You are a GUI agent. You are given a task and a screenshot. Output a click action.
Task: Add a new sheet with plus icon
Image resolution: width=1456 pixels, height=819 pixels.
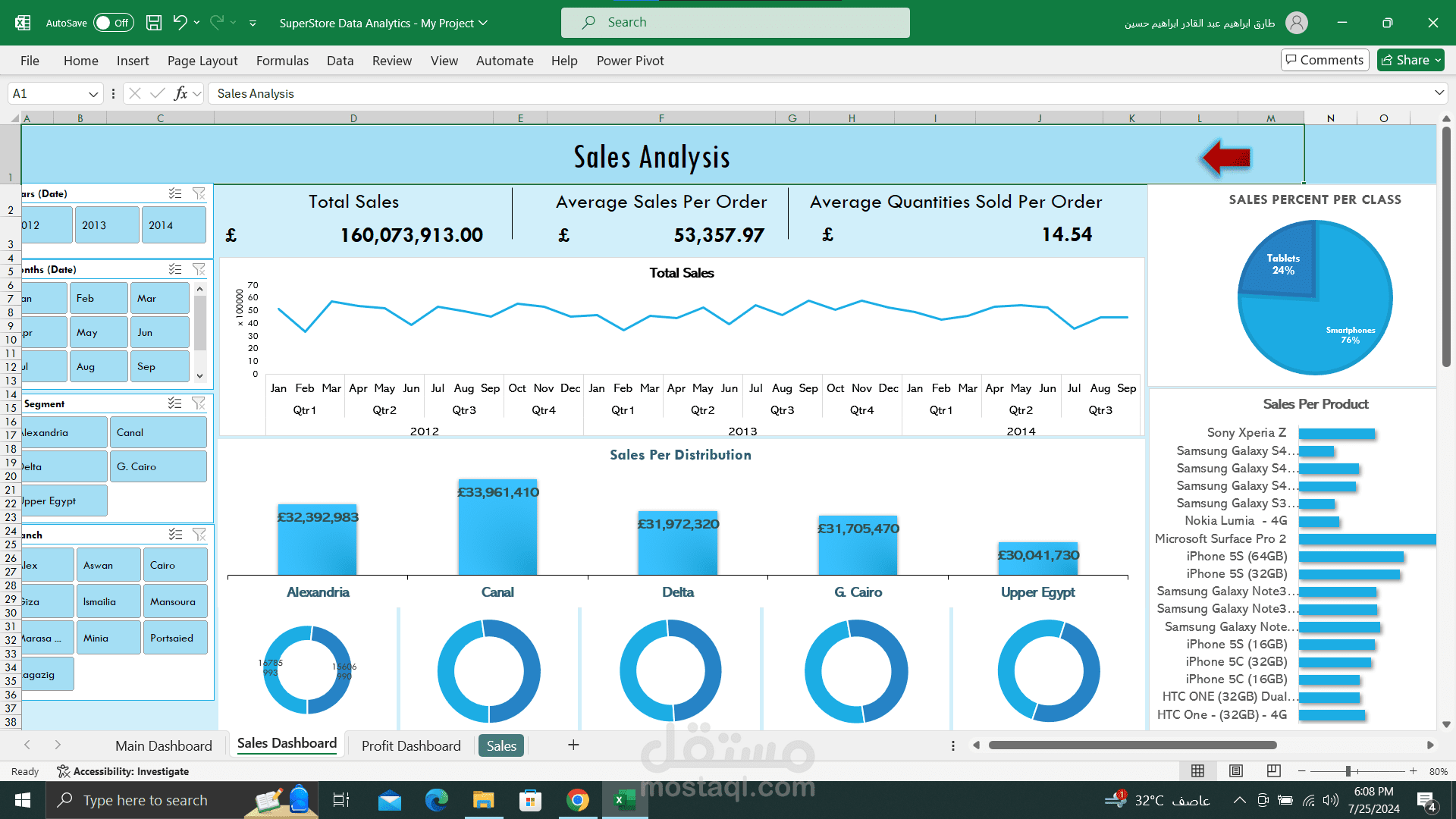573,745
